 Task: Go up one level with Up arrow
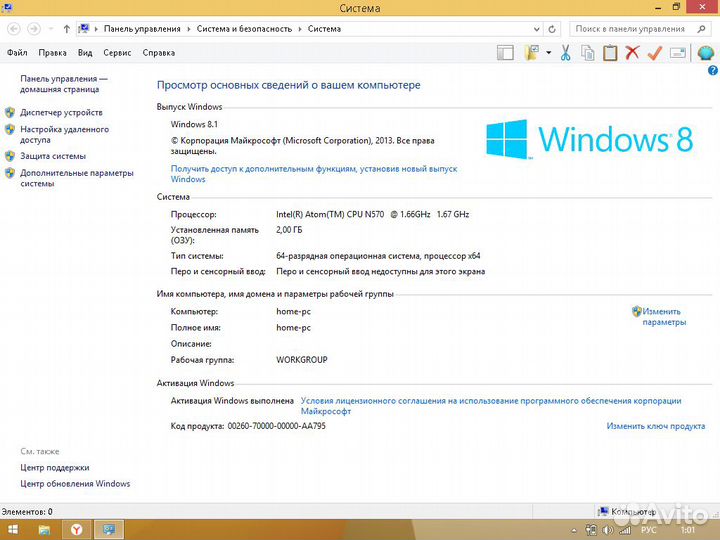(x=67, y=29)
